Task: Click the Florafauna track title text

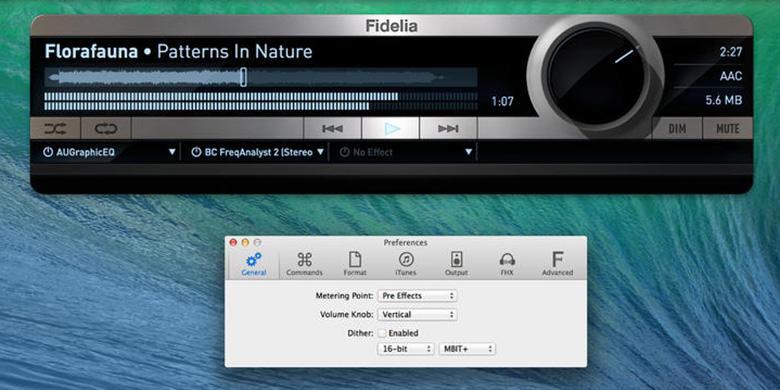Action: pyautogui.click(x=91, y=52)
